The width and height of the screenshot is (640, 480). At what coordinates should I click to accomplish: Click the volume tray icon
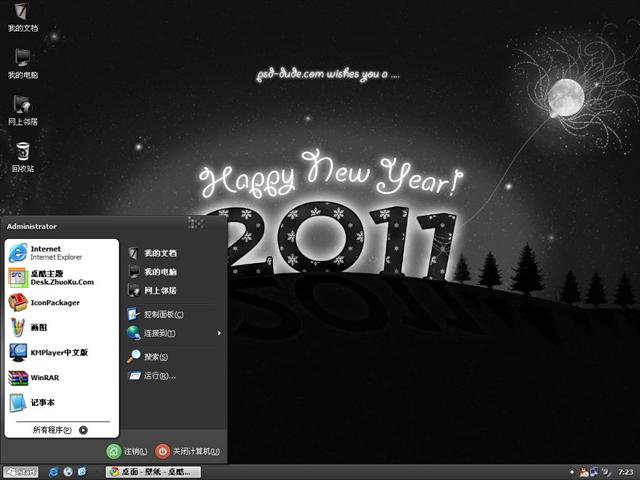point(605,472)
